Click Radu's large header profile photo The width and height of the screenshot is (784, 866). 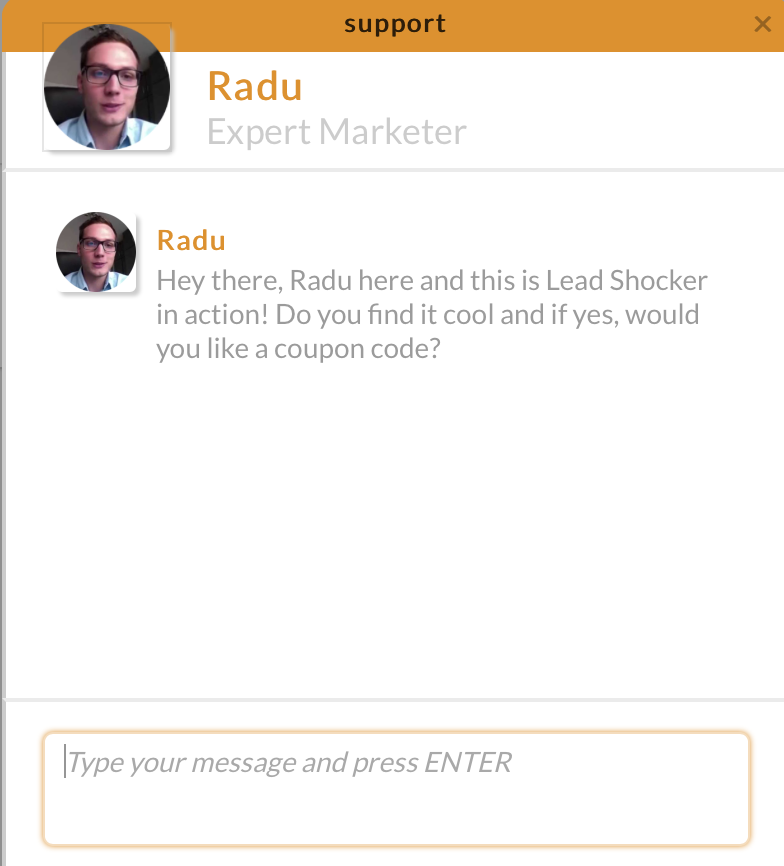coord(107,88)
